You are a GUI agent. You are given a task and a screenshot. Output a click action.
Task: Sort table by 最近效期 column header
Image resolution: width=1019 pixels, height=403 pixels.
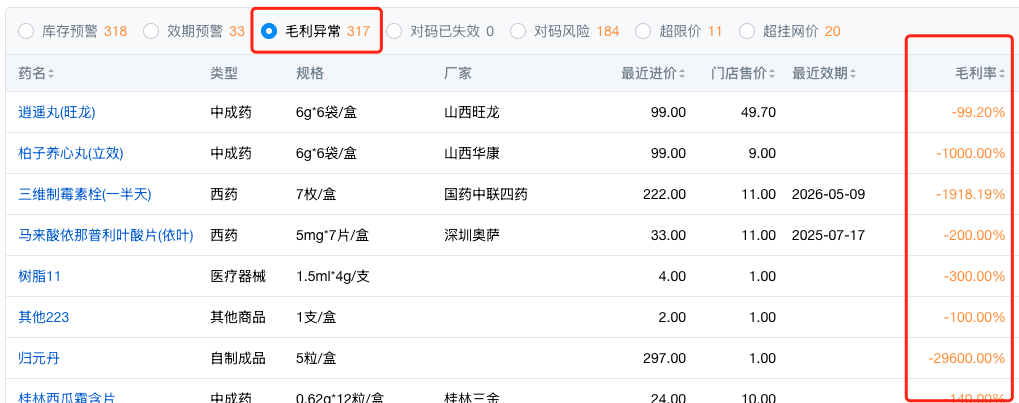(824, 73)
